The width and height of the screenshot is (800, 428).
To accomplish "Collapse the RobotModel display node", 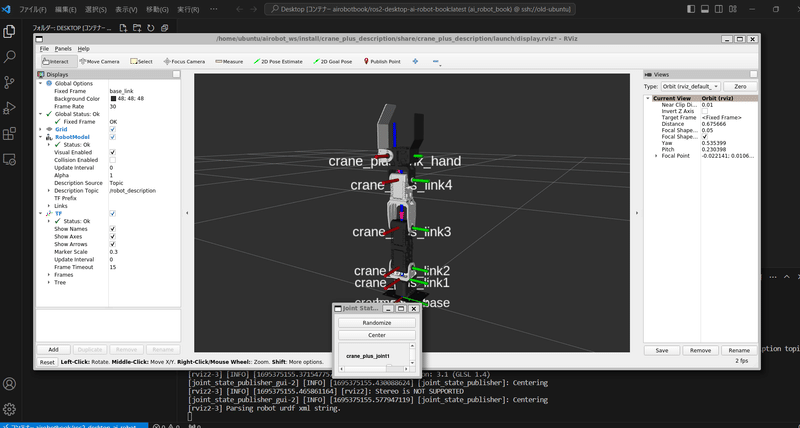I will 41,137.
